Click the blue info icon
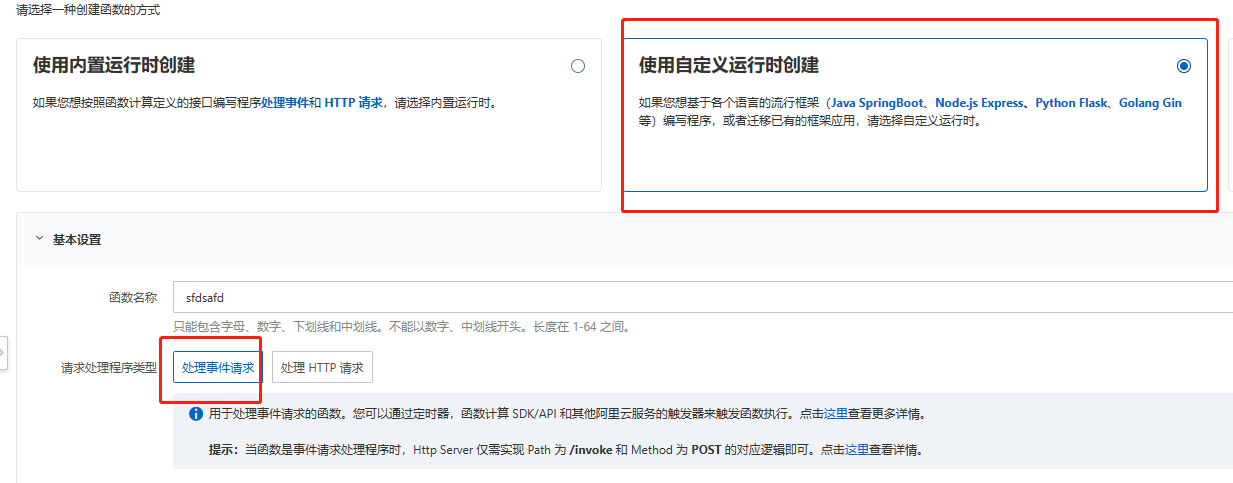The height and width of the screenshot is (483, 1233). (196, 413)
